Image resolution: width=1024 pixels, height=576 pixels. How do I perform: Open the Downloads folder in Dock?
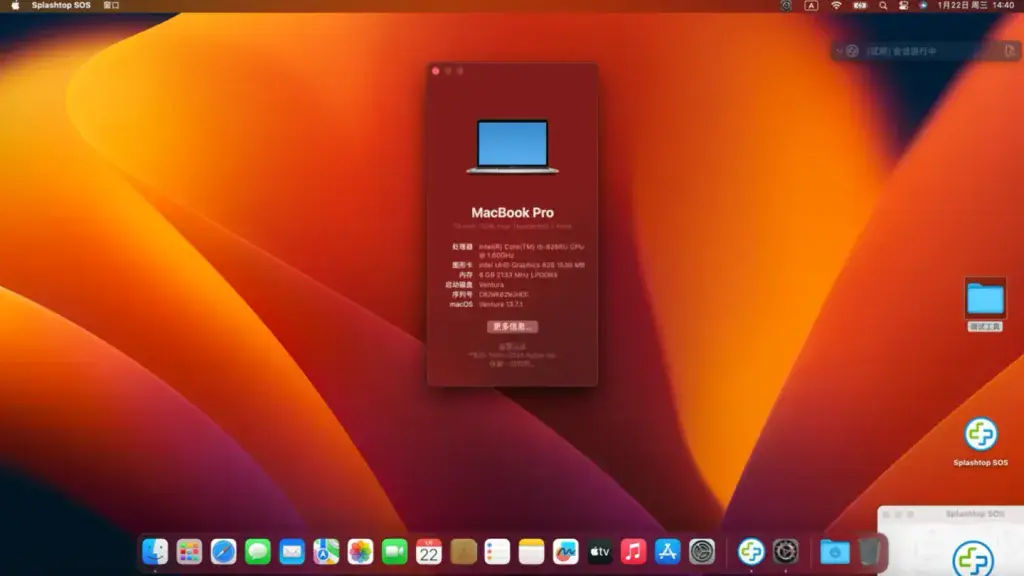coord(835,552)
